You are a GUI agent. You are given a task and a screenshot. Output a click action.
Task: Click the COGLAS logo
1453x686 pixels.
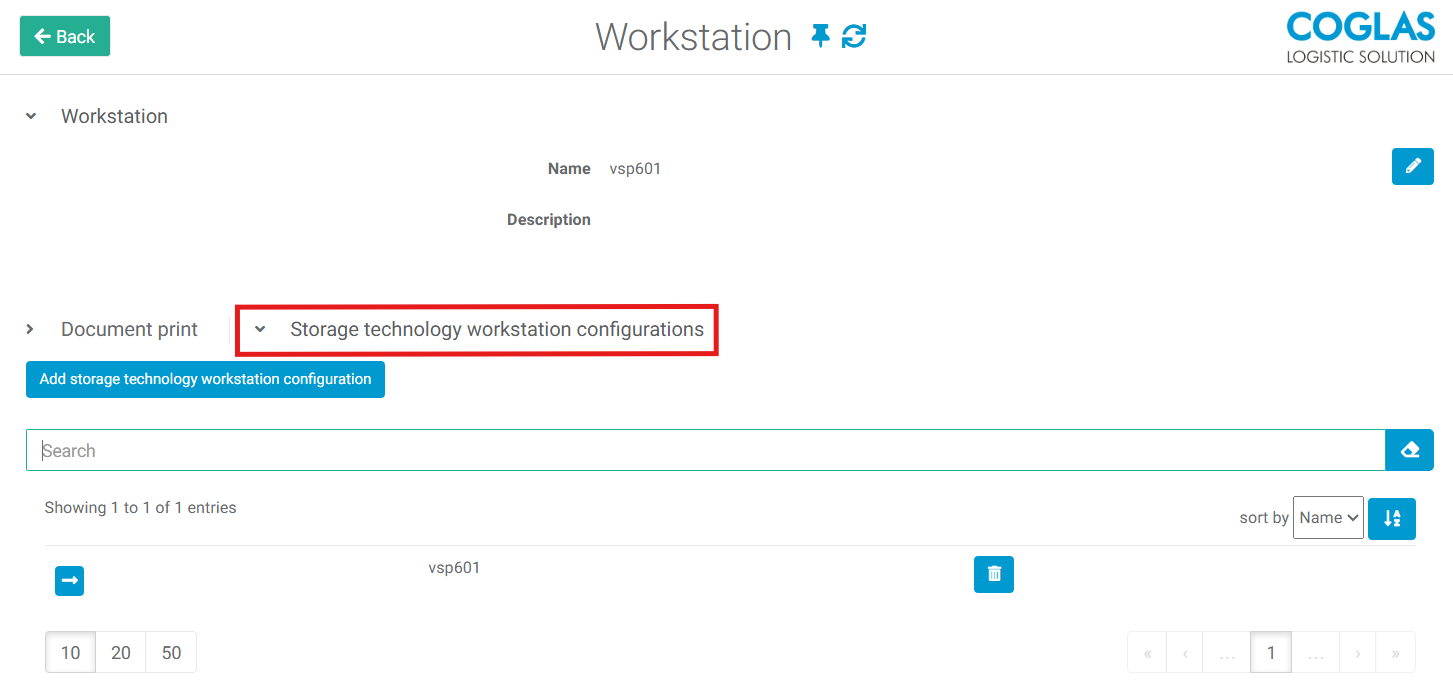coord(1360,38)
